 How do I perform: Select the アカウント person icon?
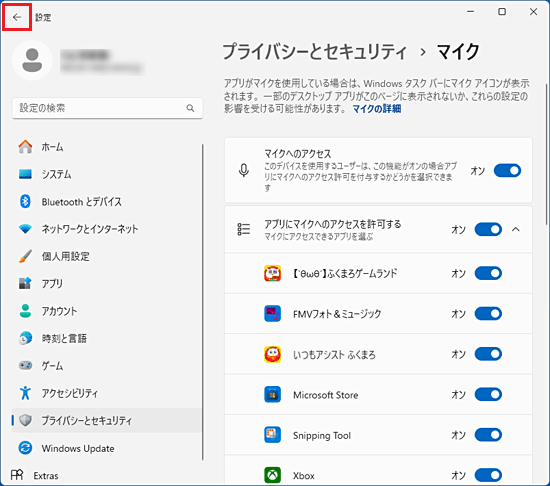point(25,311)
